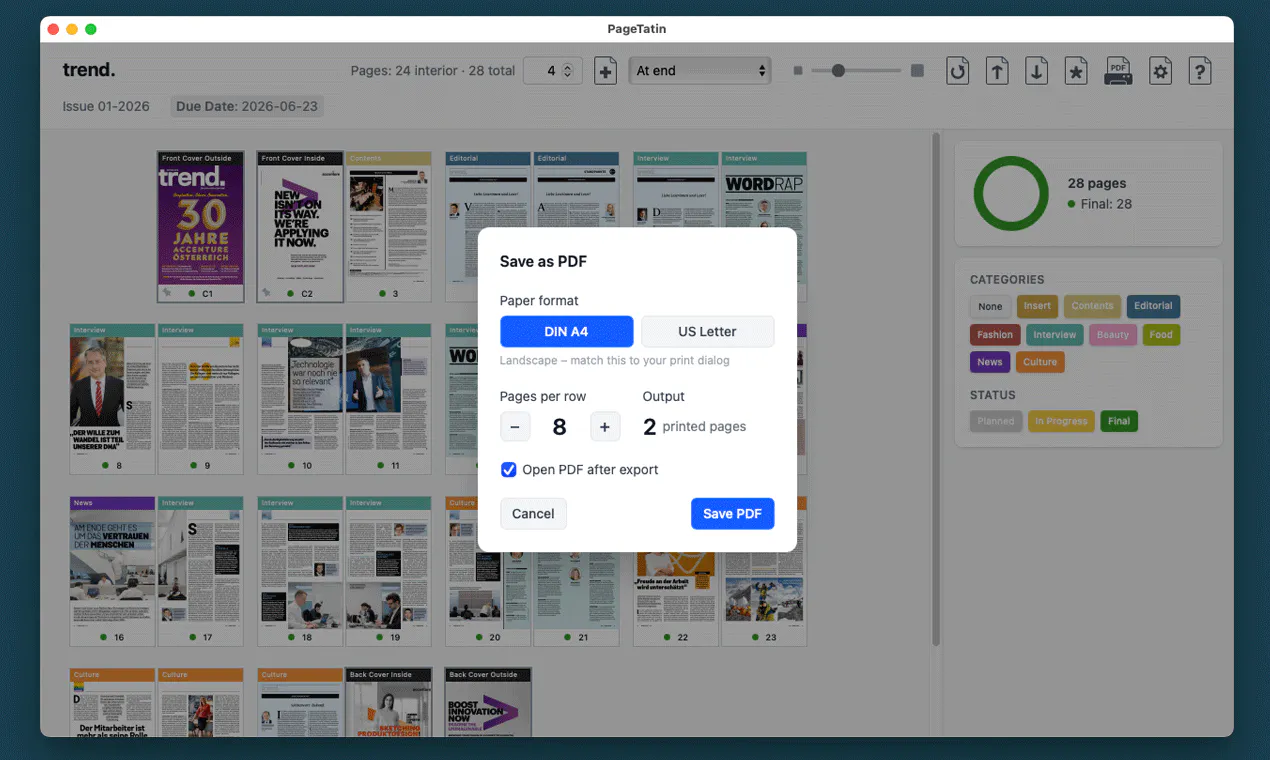The height and width of the screenshot is (760, 1270).
Task: Decrease pages per row with minus
Action: coord(515,427)
